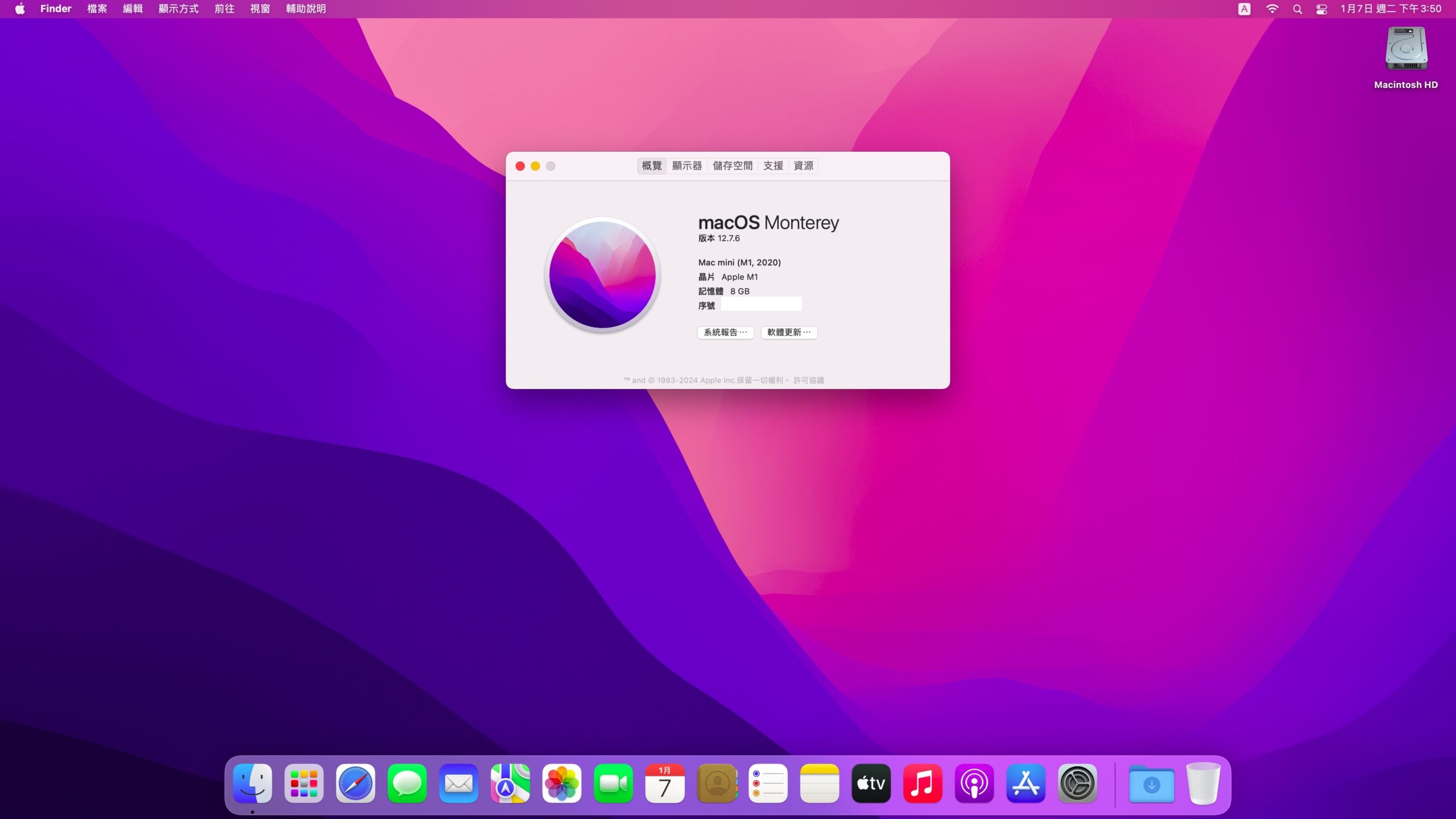Open the 檔案 menu

(97, 9)
